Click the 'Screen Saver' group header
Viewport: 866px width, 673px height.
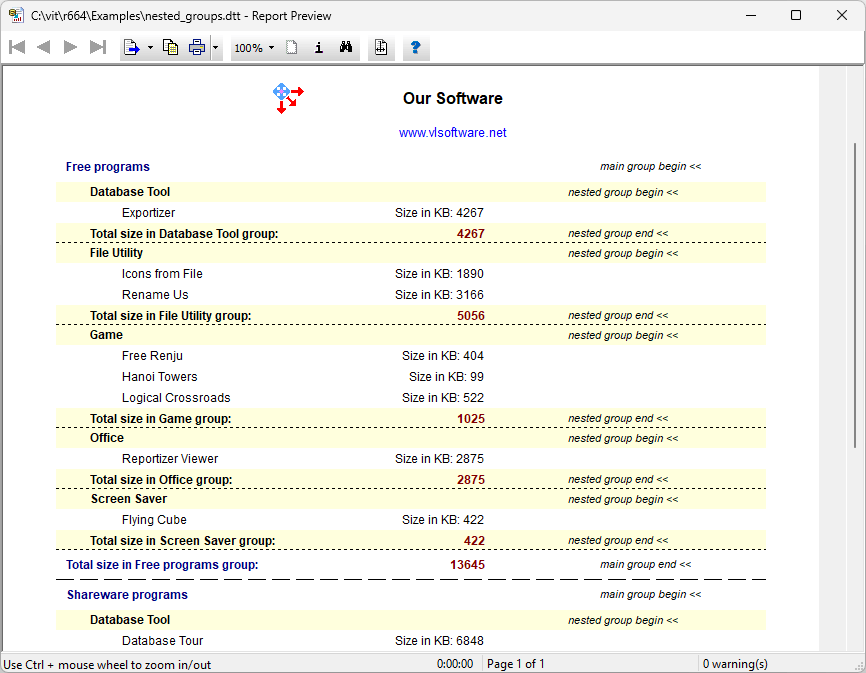click(x=129, y=499)
